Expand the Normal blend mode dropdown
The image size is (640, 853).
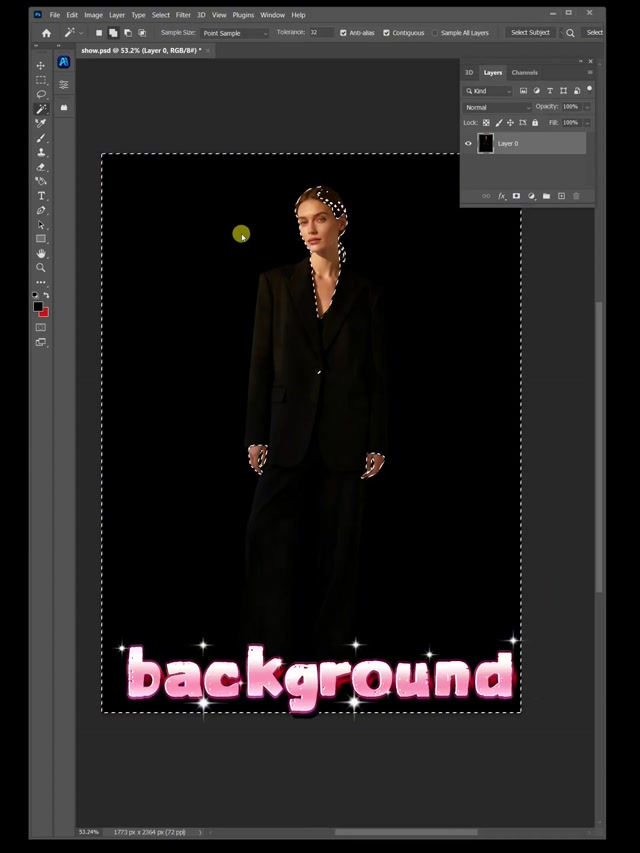(497, 107)
